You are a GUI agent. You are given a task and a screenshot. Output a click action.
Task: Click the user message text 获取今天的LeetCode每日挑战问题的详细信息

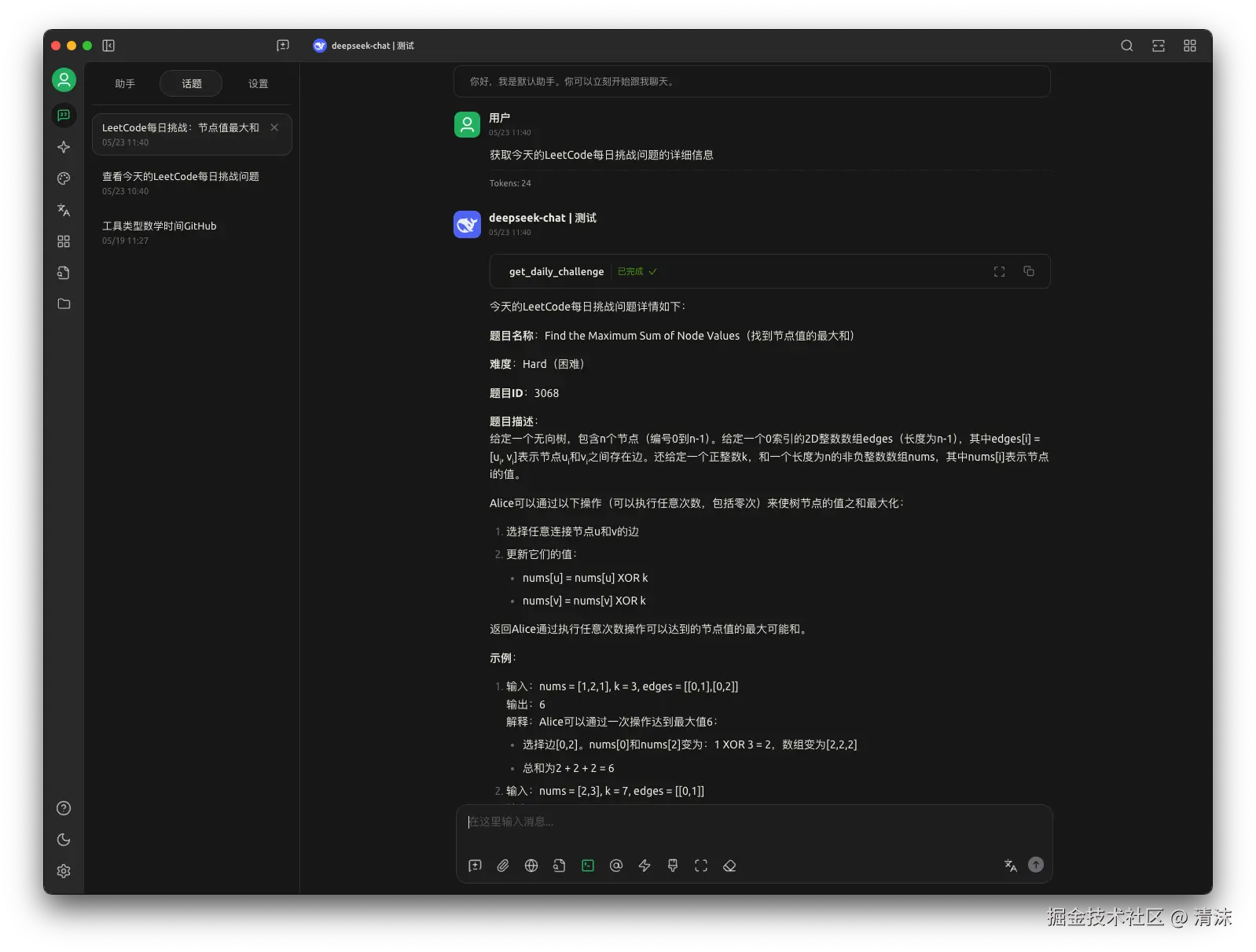[601, 155]
